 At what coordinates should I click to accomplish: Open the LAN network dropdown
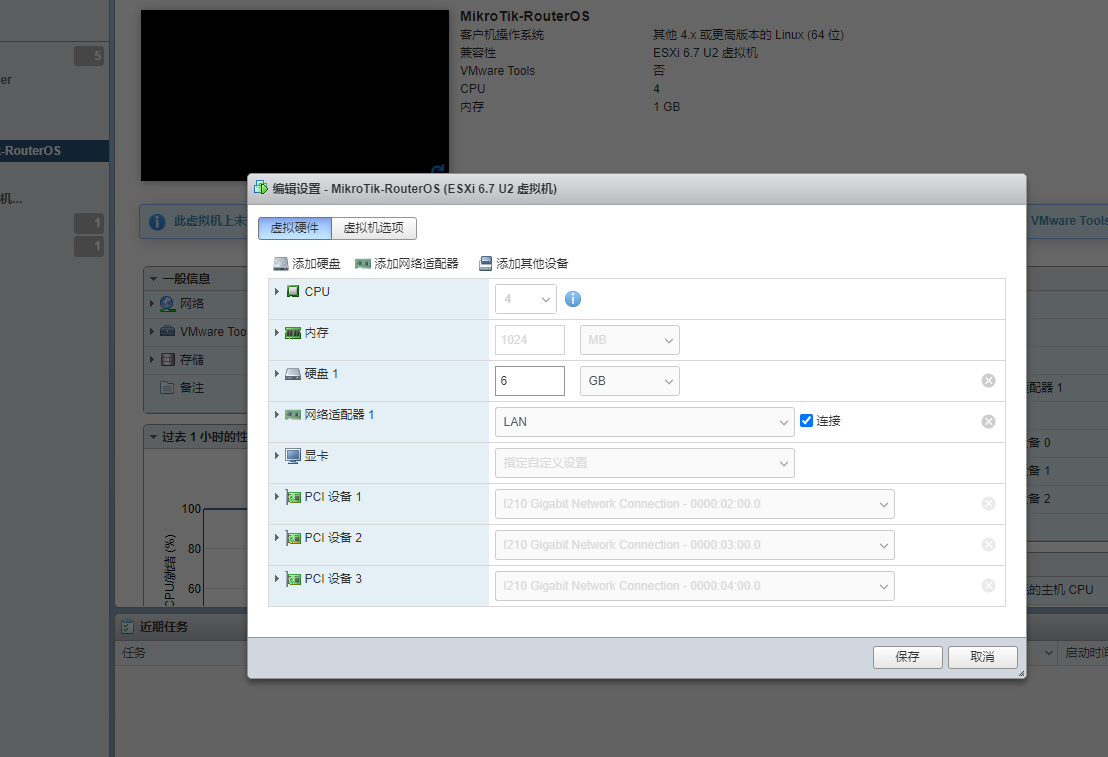[644, 422]
